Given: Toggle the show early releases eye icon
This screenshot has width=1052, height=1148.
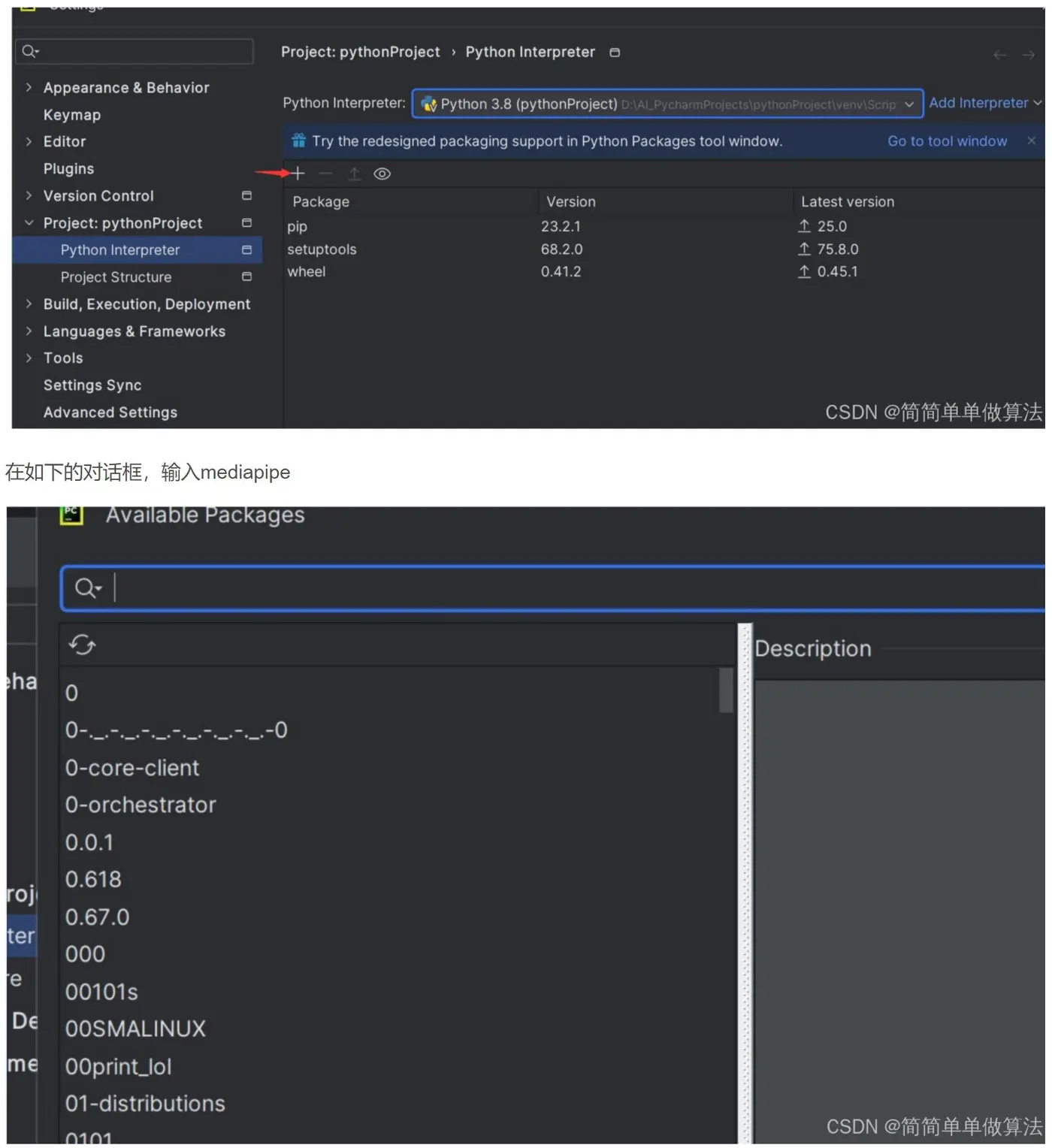Looking at the screenshot, I should (x=382, y=174).
